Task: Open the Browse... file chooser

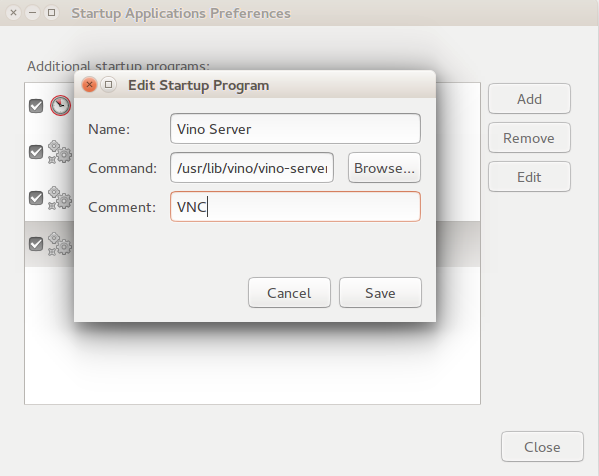Action: coord(384,168)
